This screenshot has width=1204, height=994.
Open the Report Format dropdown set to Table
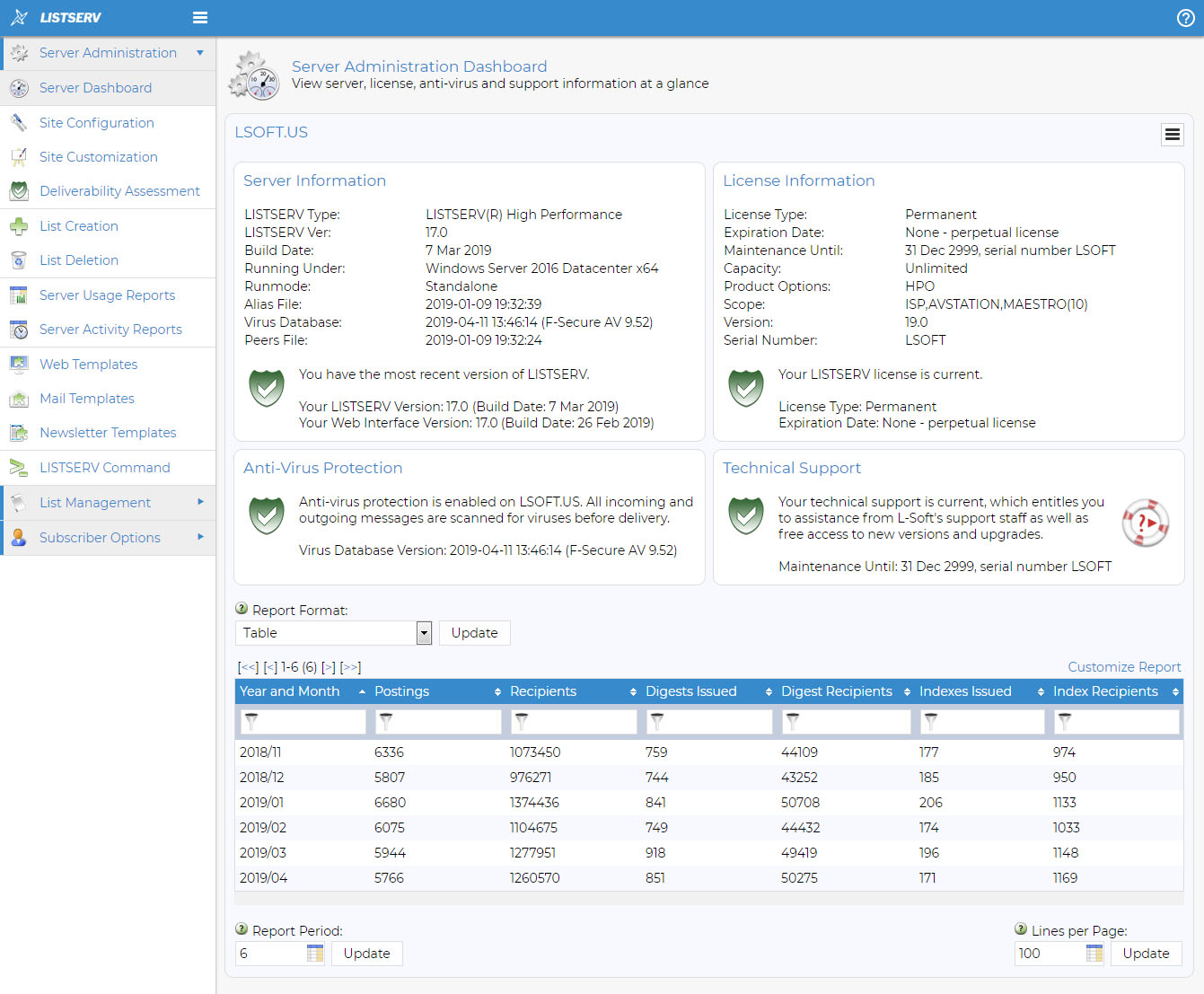(x=334, y=633)
